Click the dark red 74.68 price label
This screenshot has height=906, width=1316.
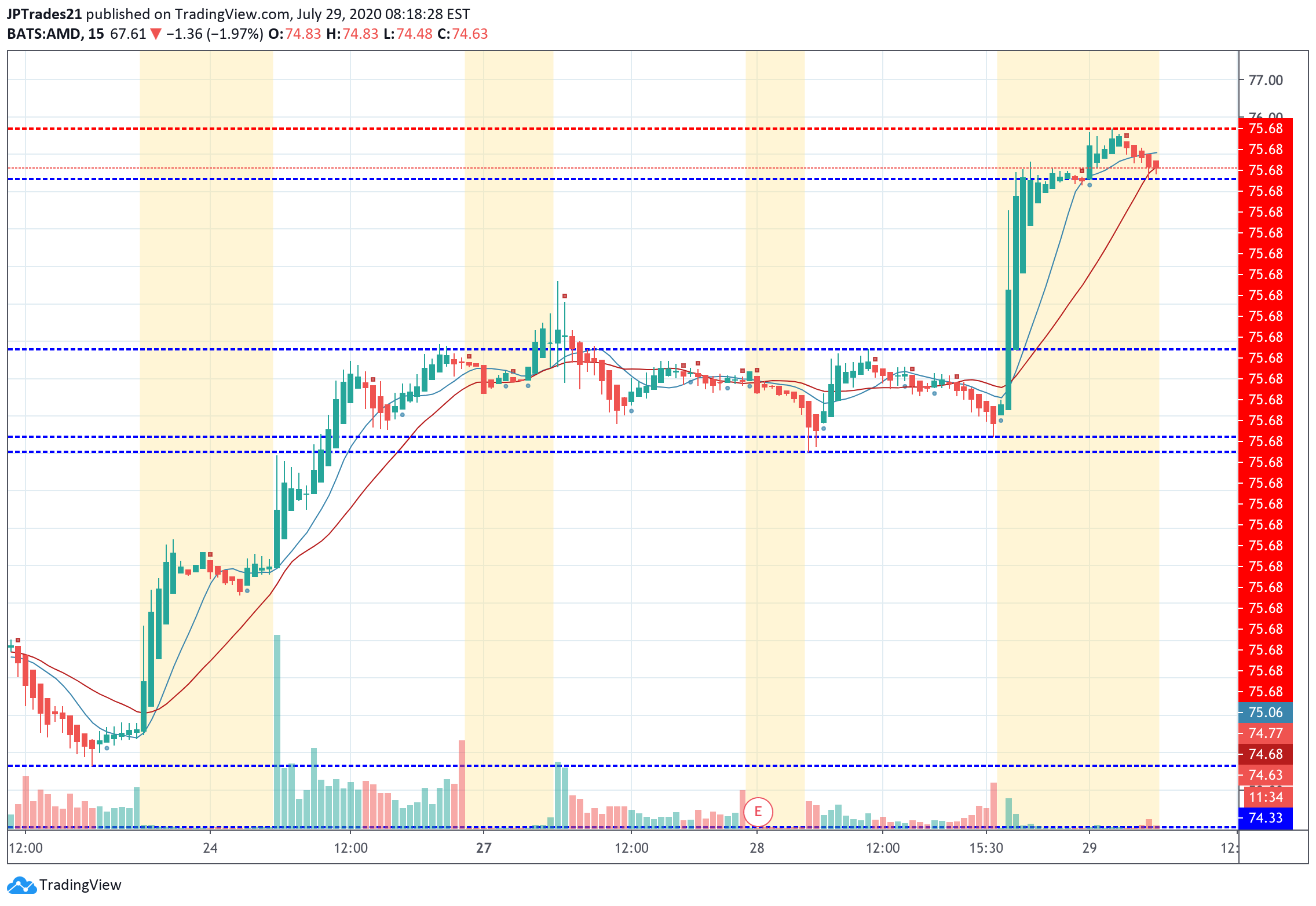(1265, 754)
